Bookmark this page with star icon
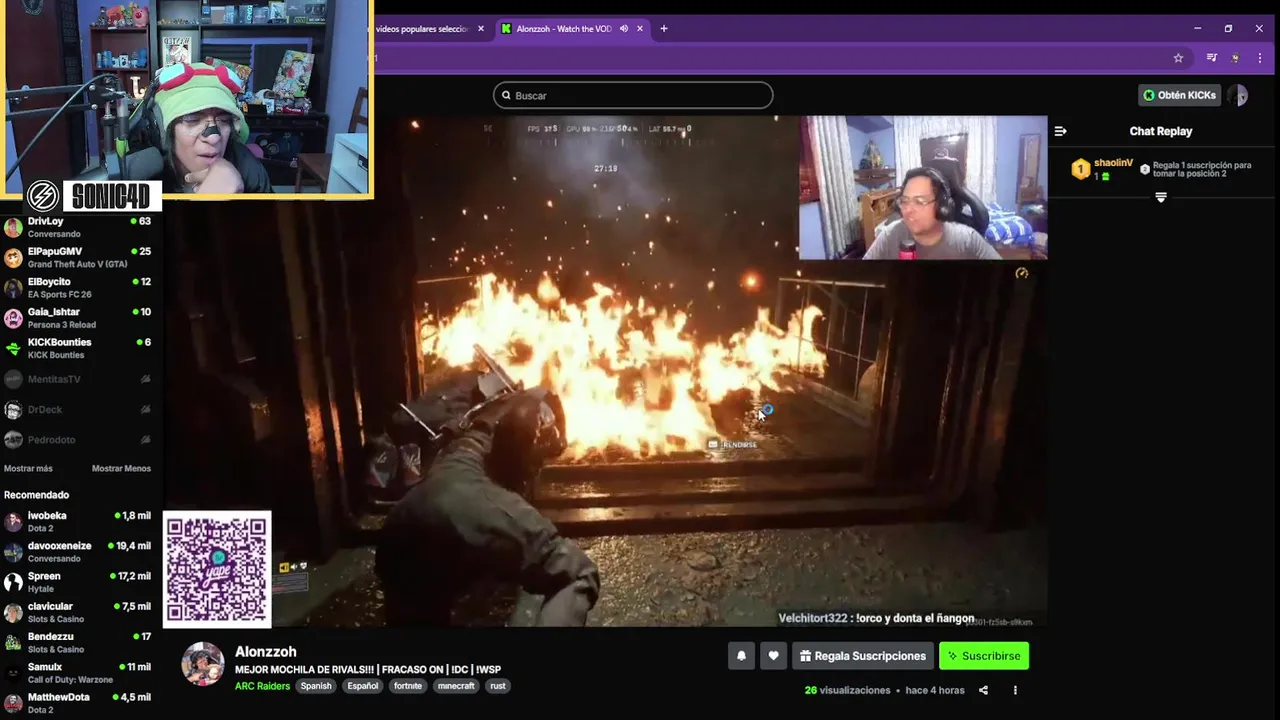Viewport: 1280px width, 720px height. click(x=1178, y=58)
